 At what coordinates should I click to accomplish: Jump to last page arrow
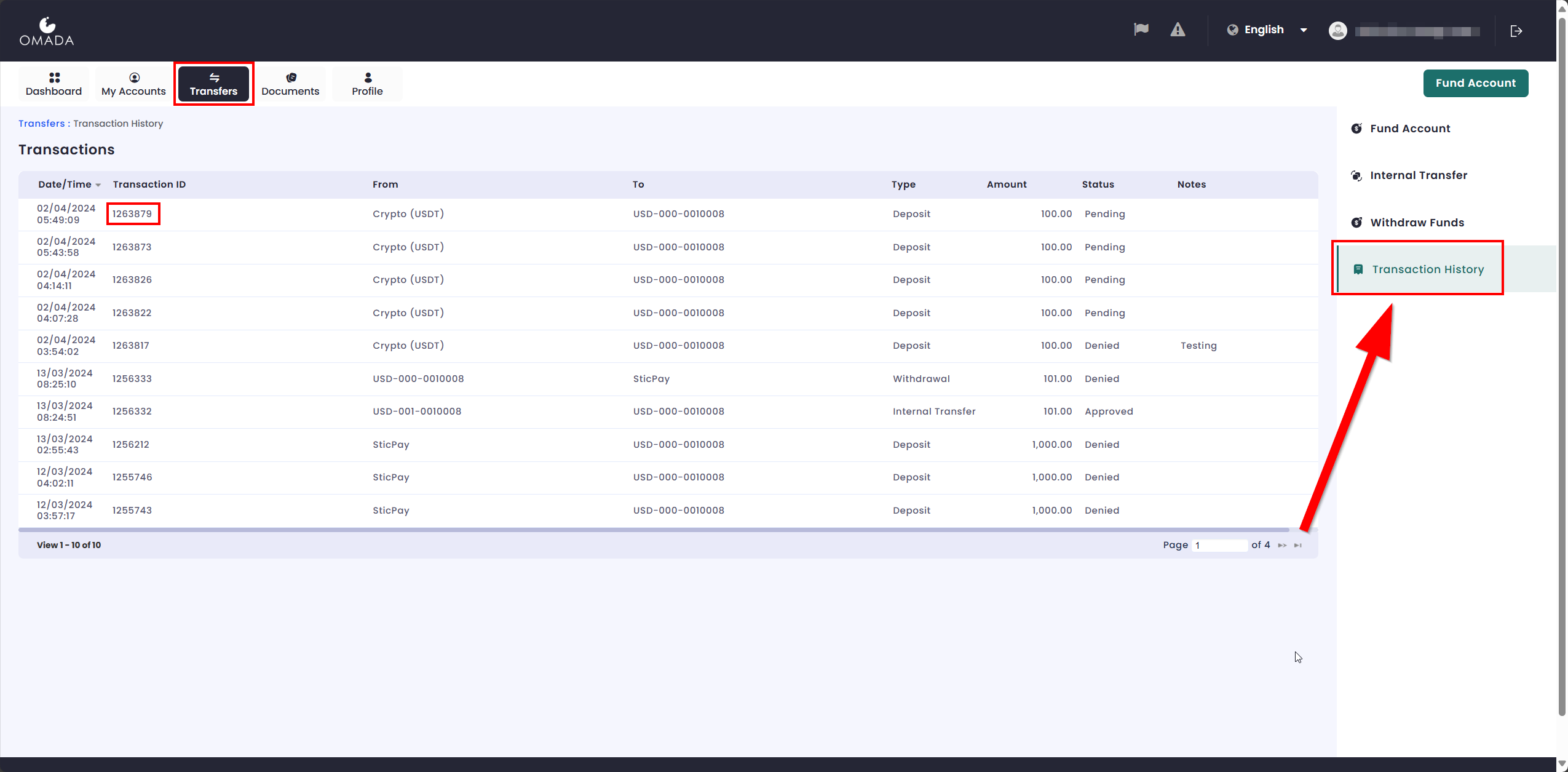click(1297, 545)
